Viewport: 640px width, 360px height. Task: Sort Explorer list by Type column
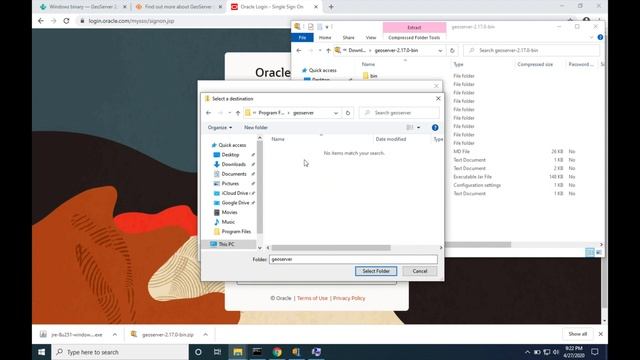tap(458, 64)
